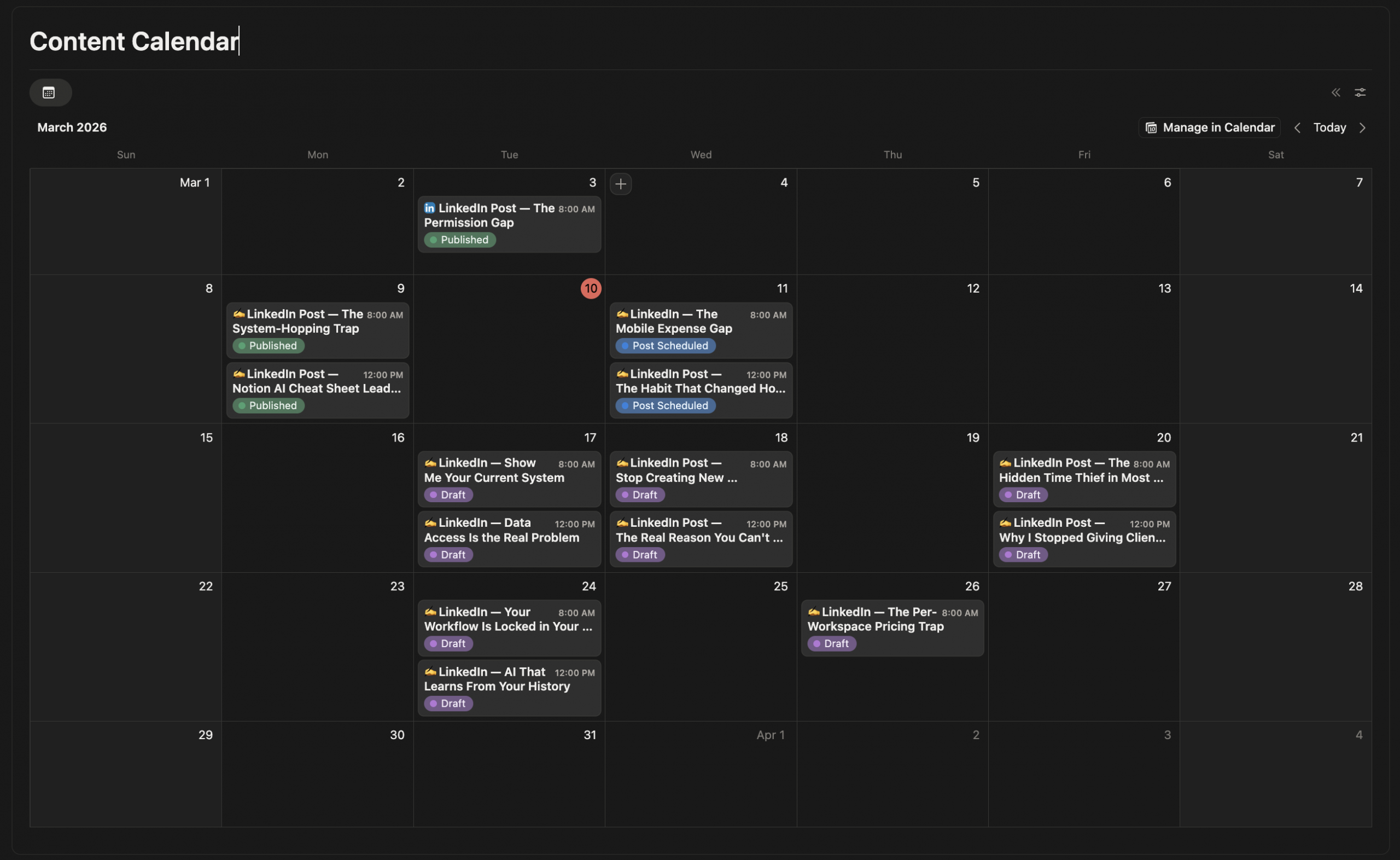Screen dimensions: 1400x860
Task: Click Draft tag on Data Access Is the Real Problem
Action: click(x=448, y=555)
